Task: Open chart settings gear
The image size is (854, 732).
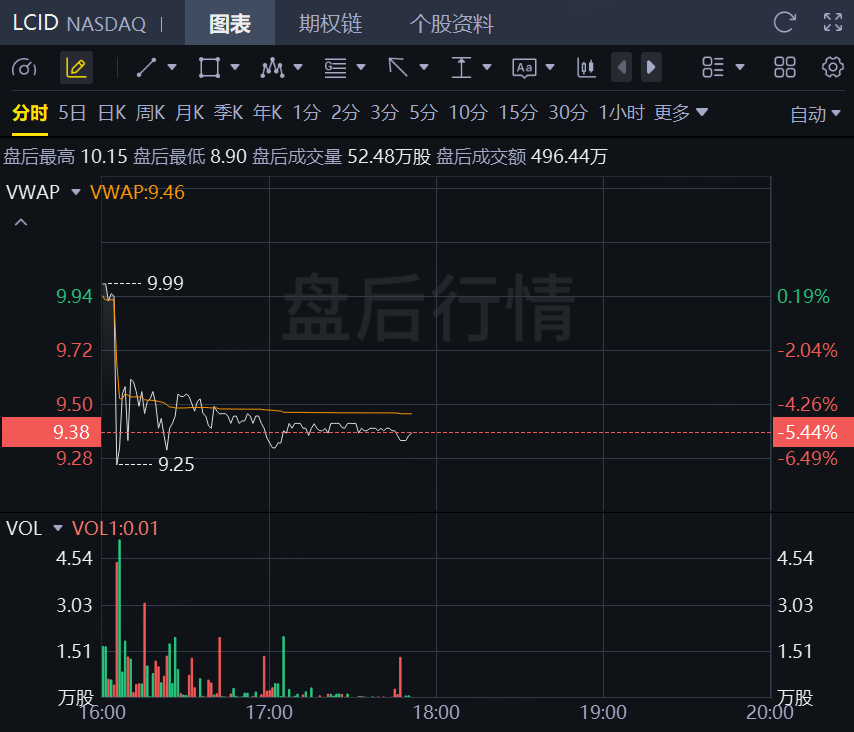Action: tap(832, 68)
